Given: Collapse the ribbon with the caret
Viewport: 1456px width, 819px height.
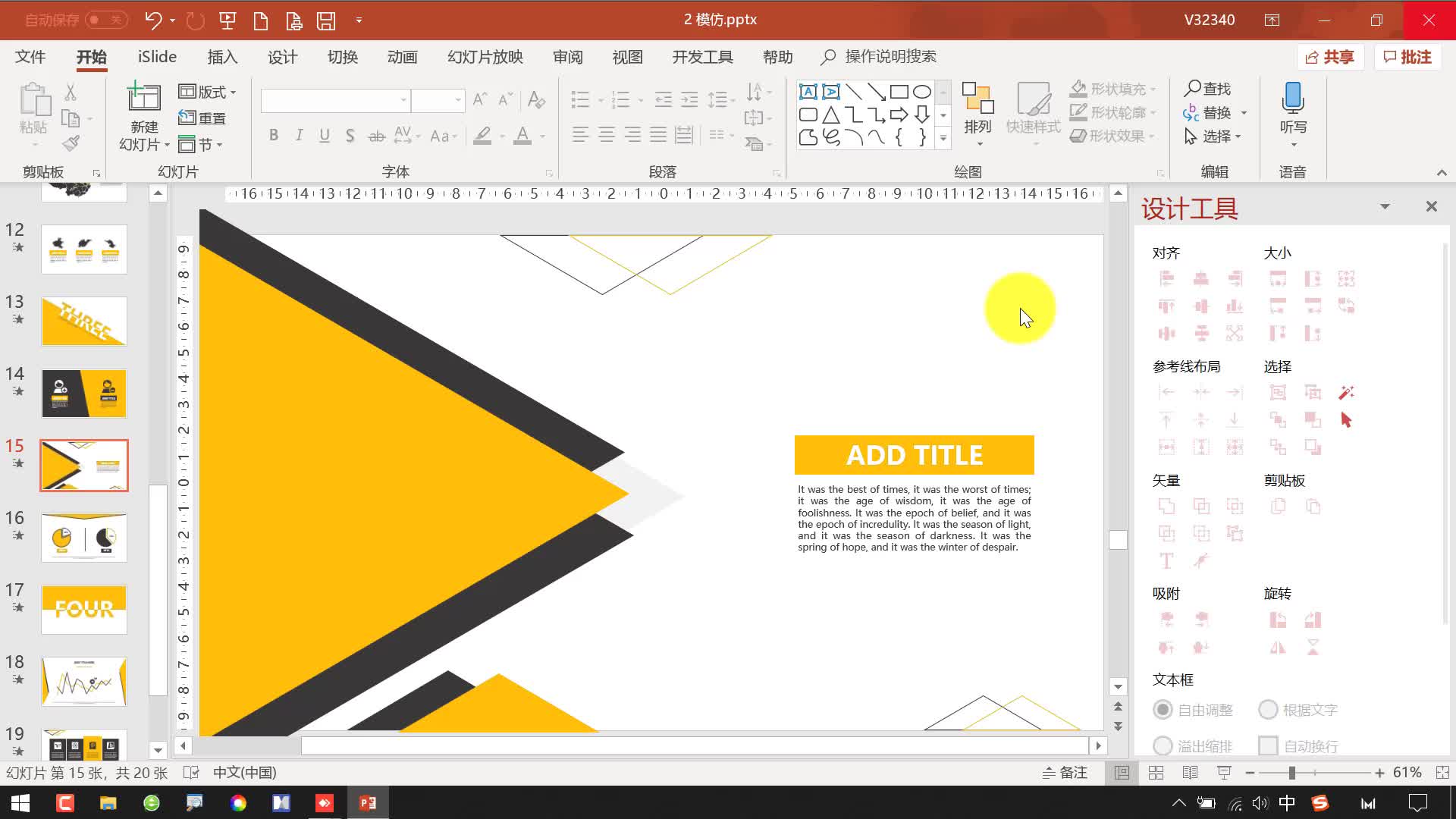Looking at the screenshot, I should (x=1442, y=173).
